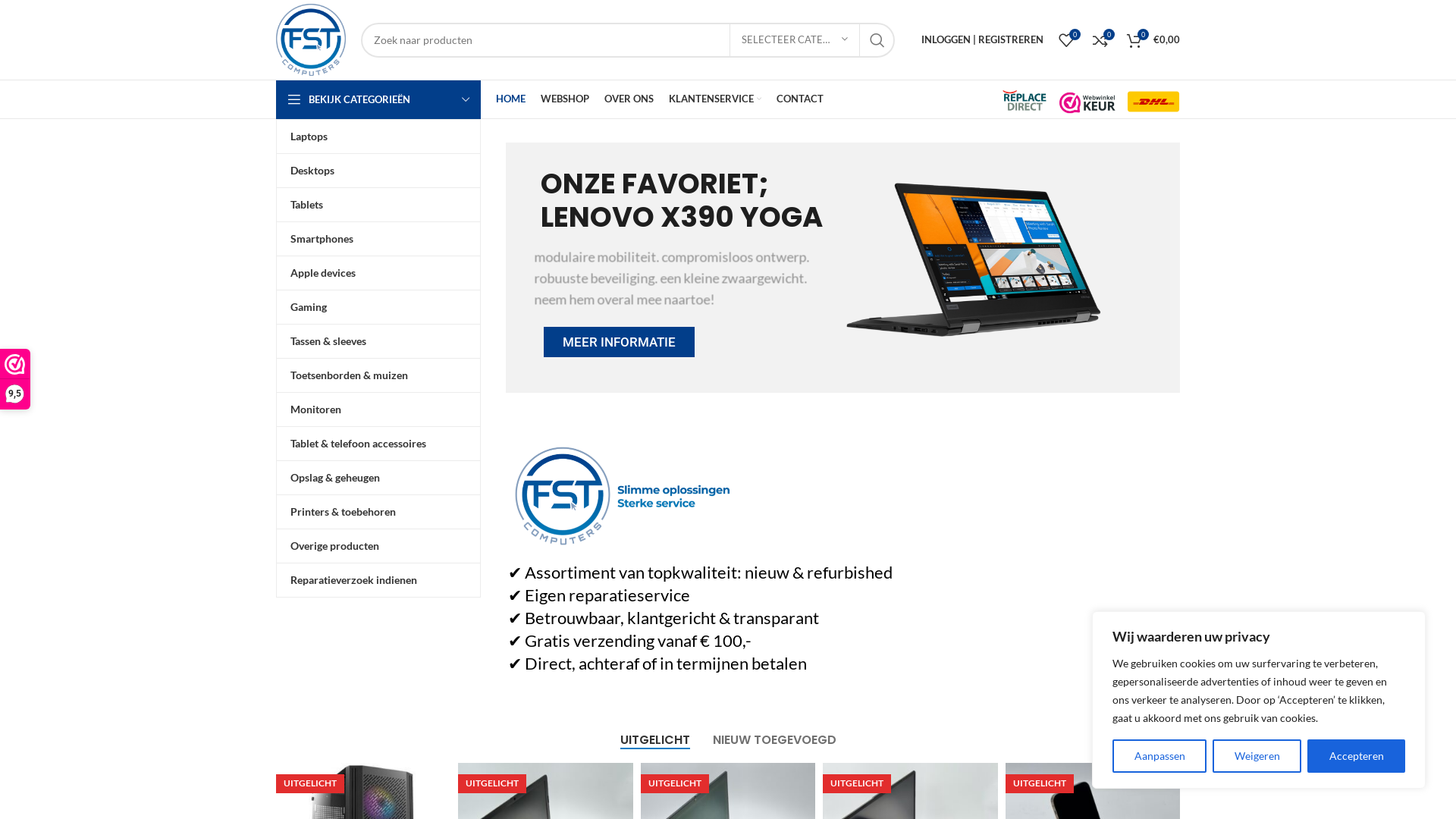
Task: Open the Webwinkelkeur 9,5 rating side widget
Action: click(15, 379)
